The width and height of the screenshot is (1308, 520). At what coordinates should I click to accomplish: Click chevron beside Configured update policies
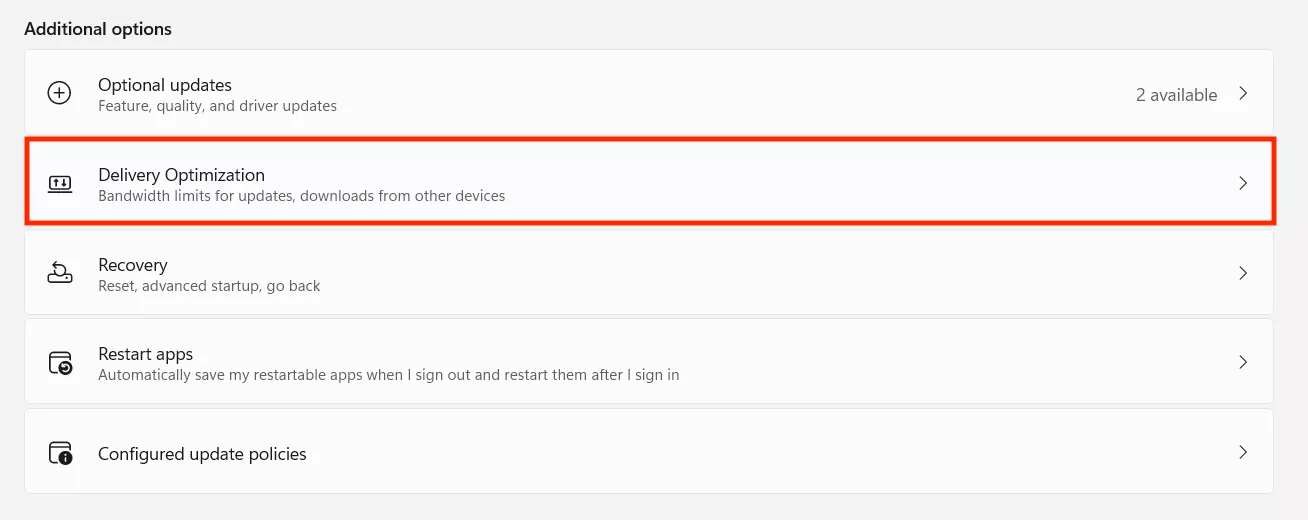[x=1243, y=452]
